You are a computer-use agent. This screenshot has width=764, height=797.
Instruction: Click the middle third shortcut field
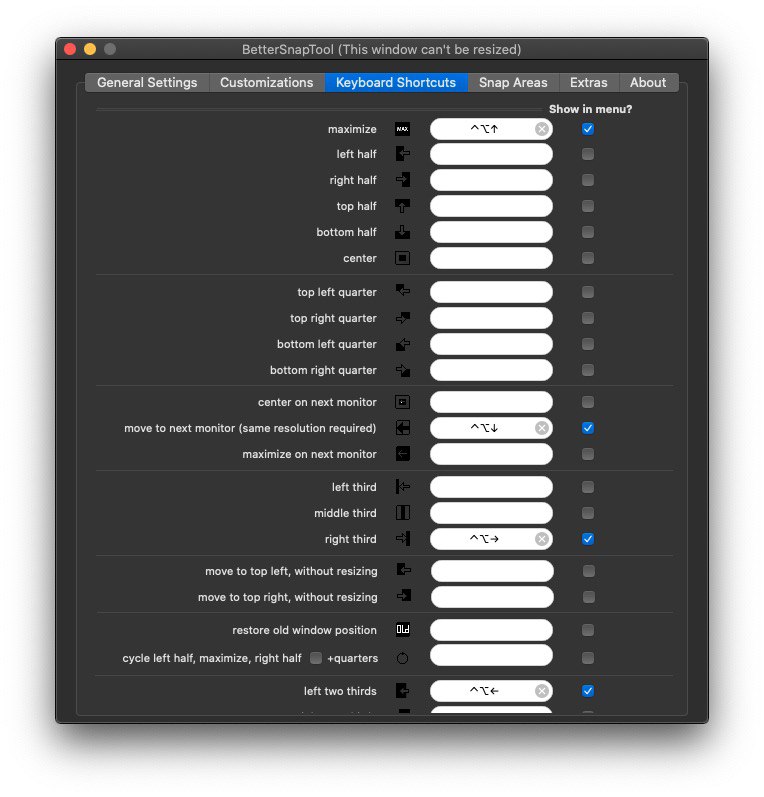coord(491,513)
